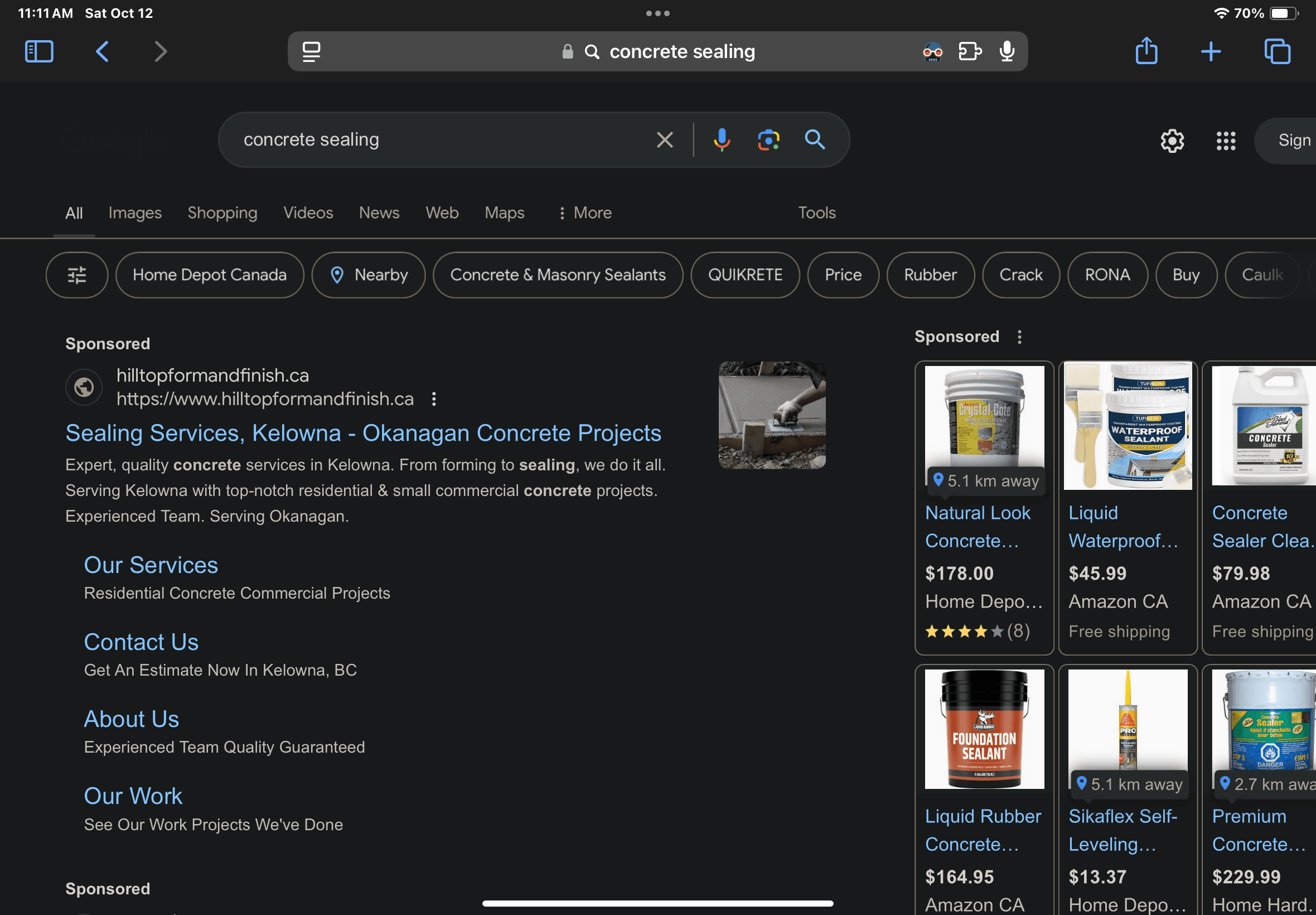The image size is (1316, 915).
Task: Open Liquid Waterproof sealant product at $45.99
Action: (1128, 507)
